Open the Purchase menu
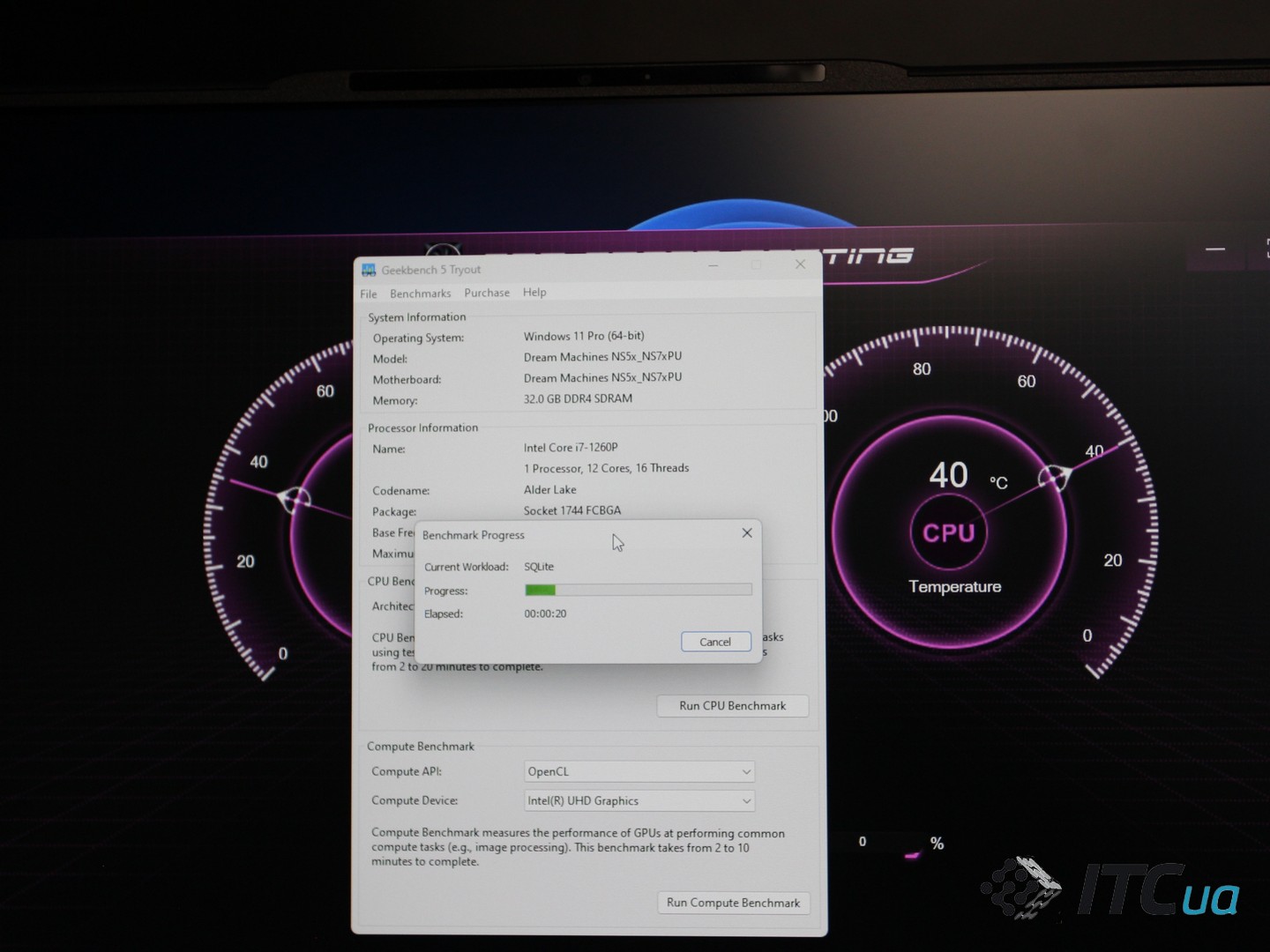1270x952 pixels. [x=487, y=293]
